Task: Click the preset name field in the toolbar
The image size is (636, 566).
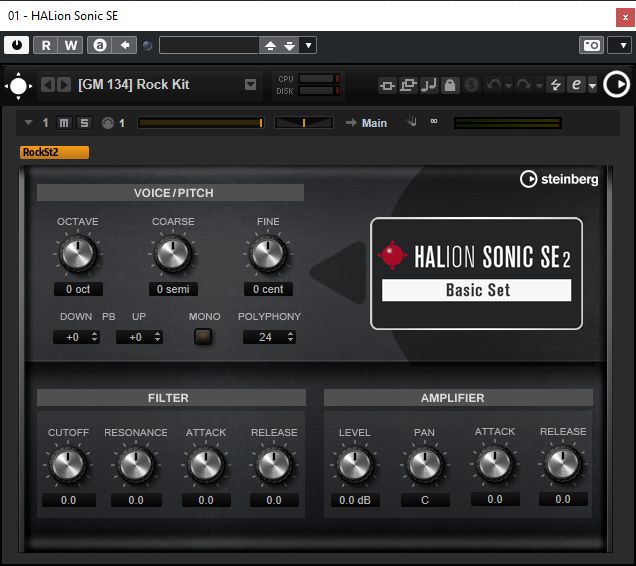Action: 209,45
